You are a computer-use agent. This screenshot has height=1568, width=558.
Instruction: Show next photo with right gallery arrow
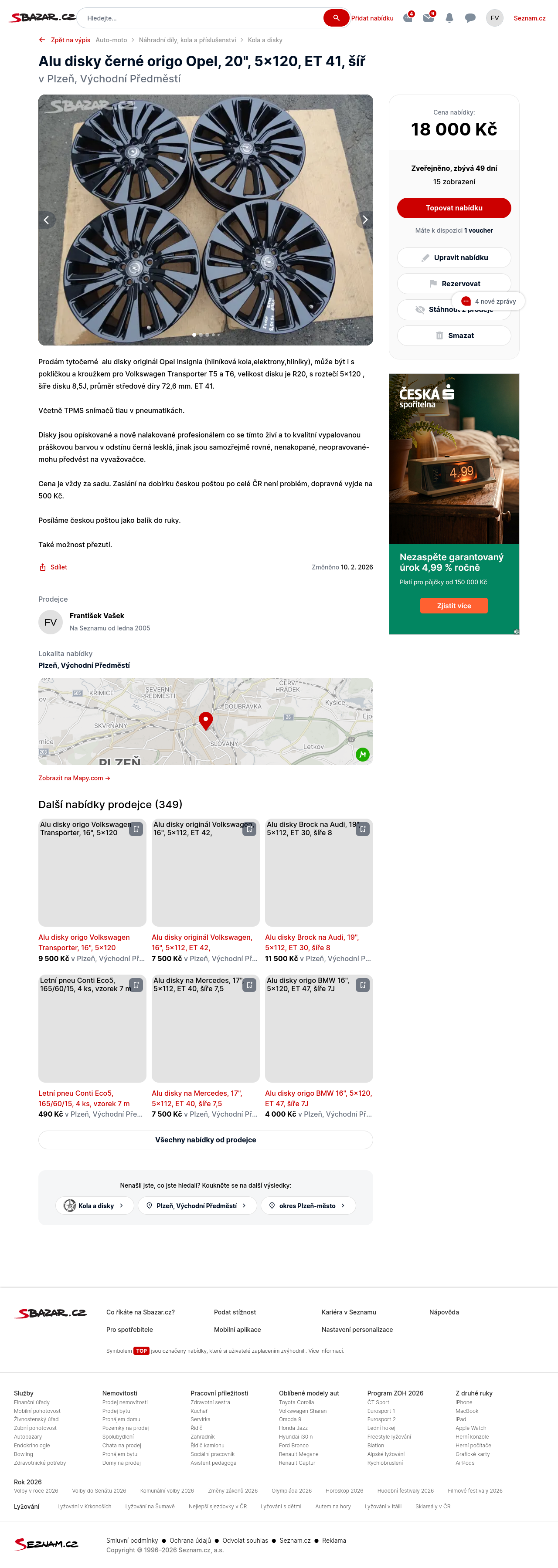[x=365, y=220]
